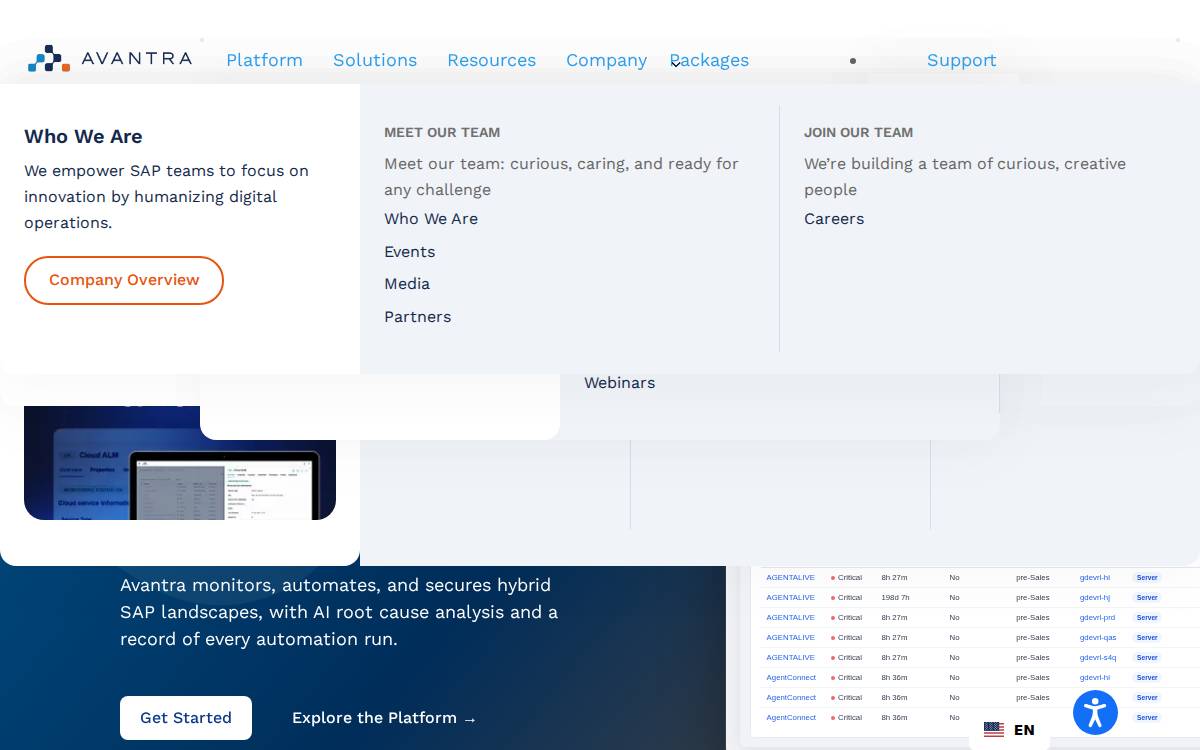Click the Get Started button
The width and height of the screenshot is (1200, 750).
tap(186, 718)
